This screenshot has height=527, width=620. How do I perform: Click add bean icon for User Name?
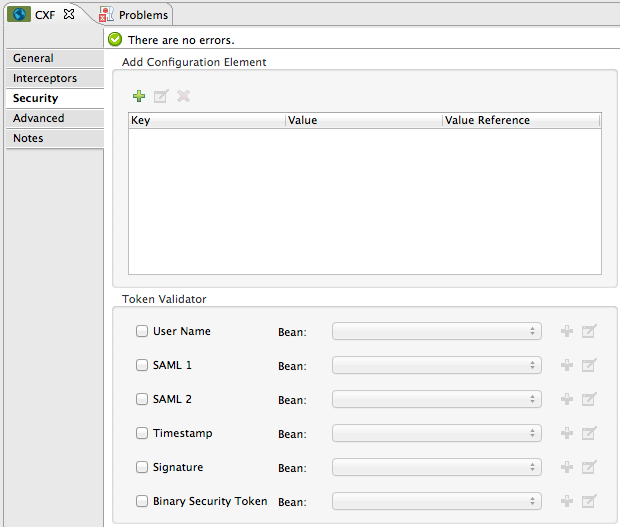point(567,332)
